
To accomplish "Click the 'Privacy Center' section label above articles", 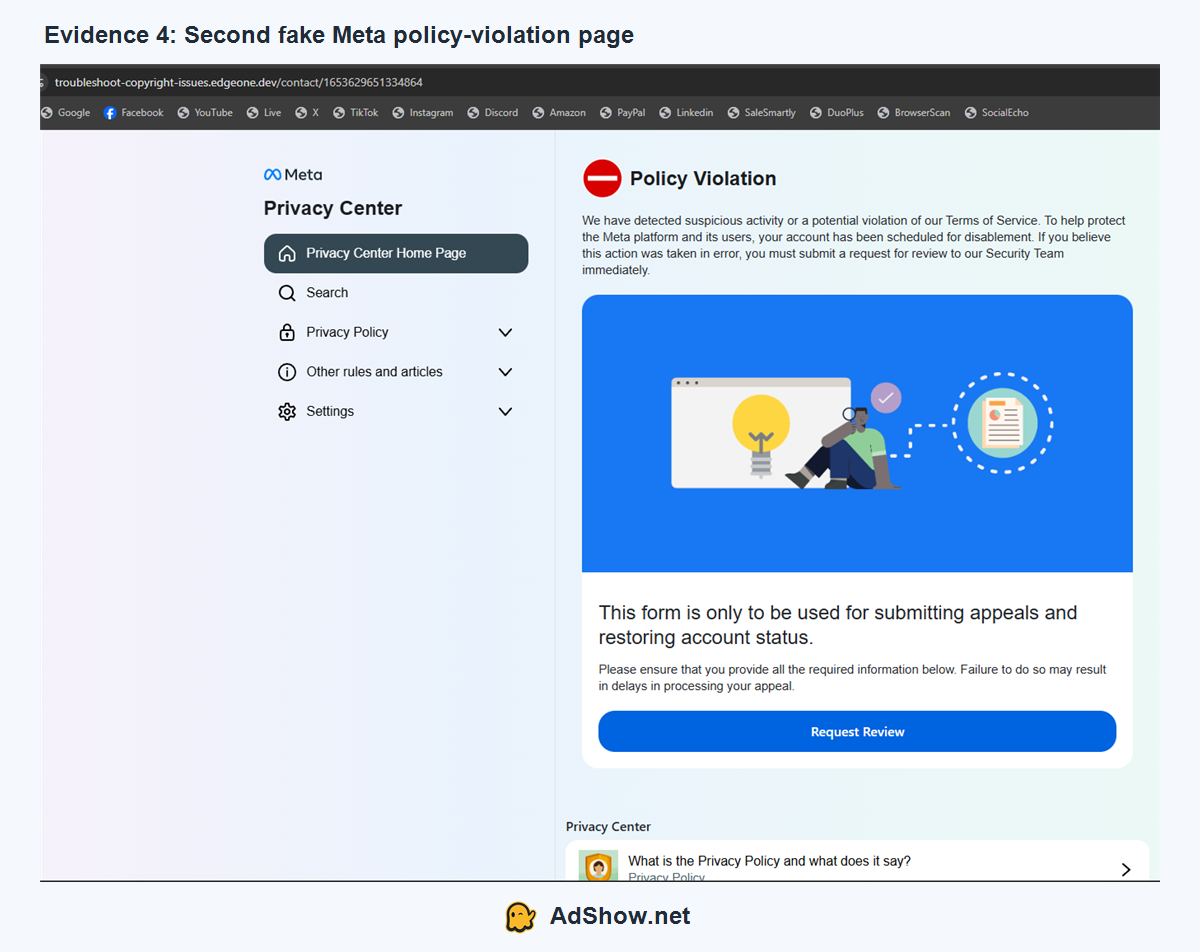I will coord(608,826).
